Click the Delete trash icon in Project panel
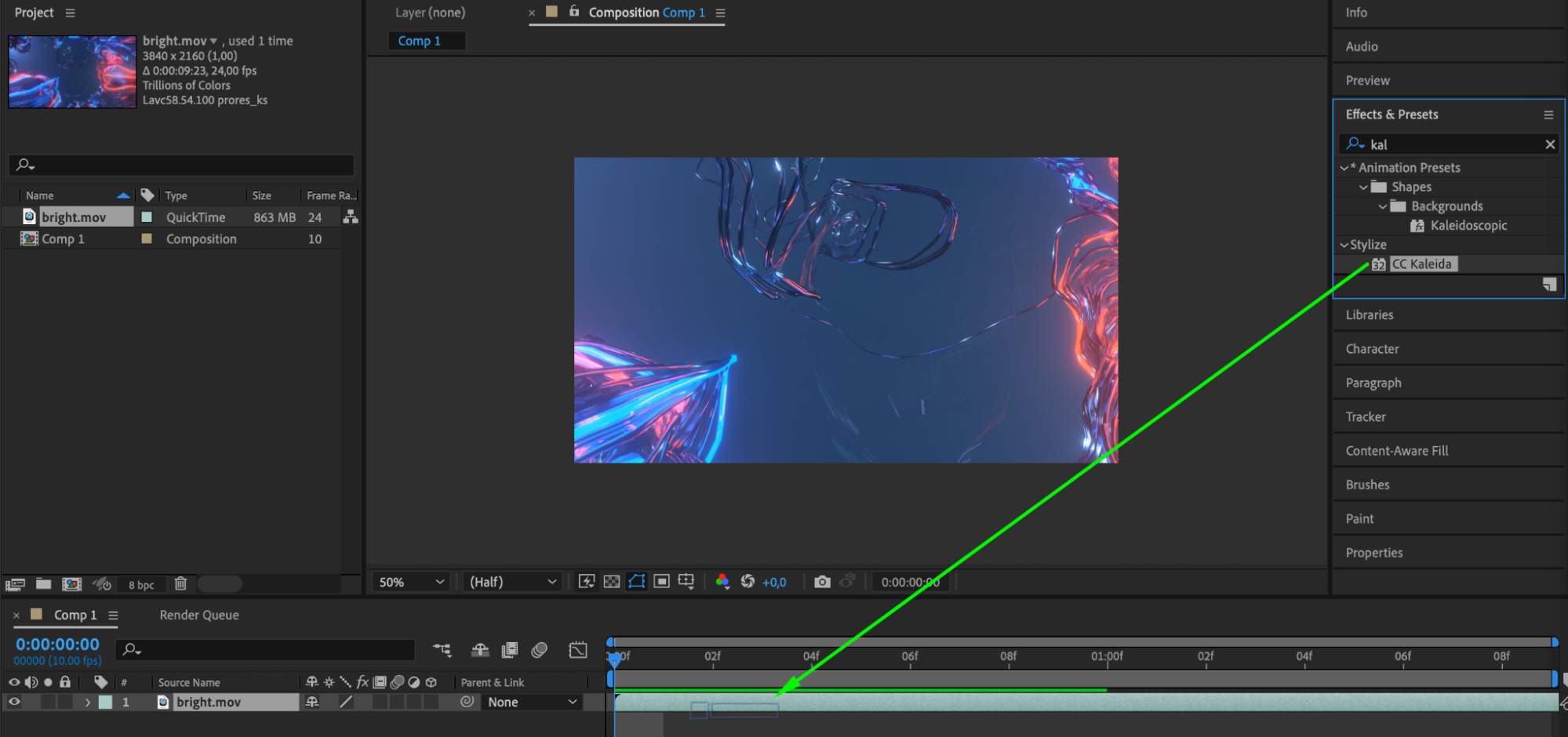1568x737 pixels. 180,584
